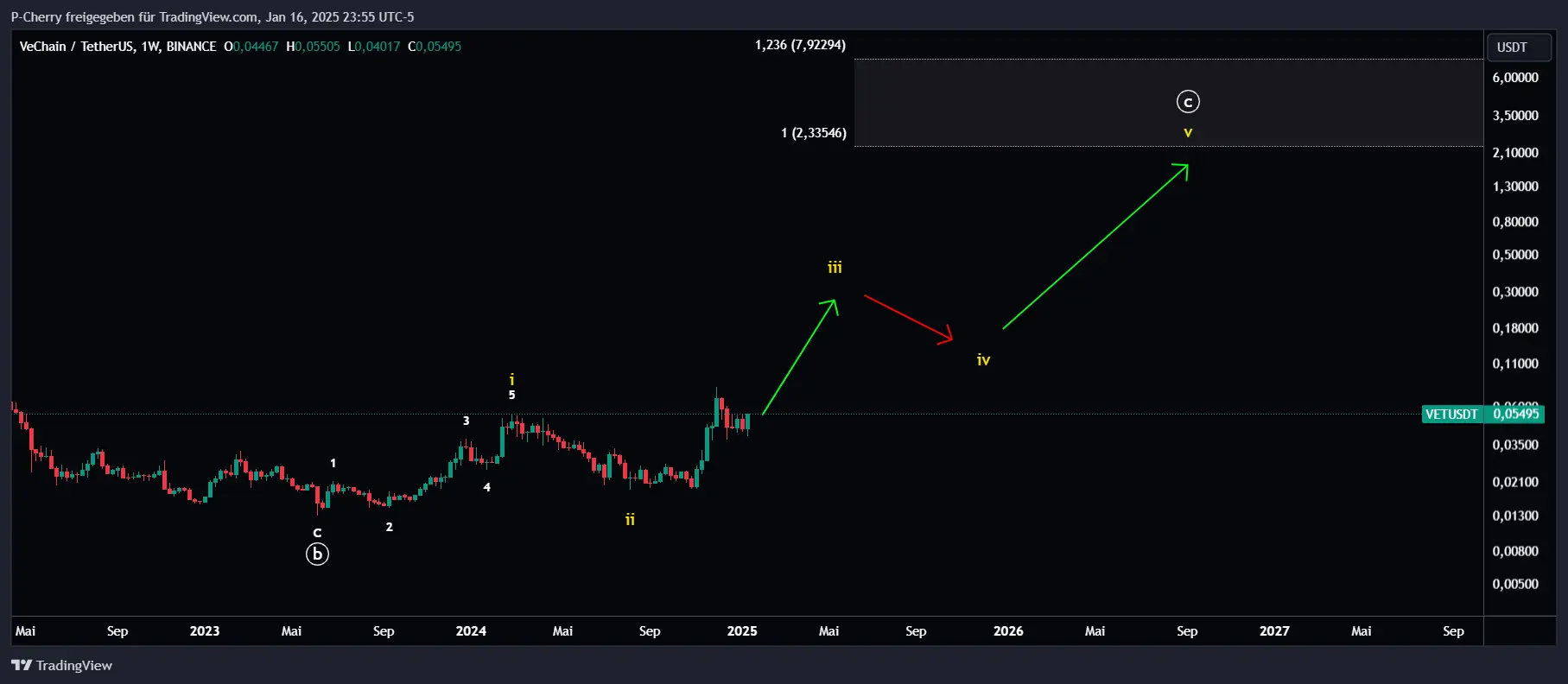Click 0,01300 on the price axis
Screen dimensions: 1568x684
1515,516
